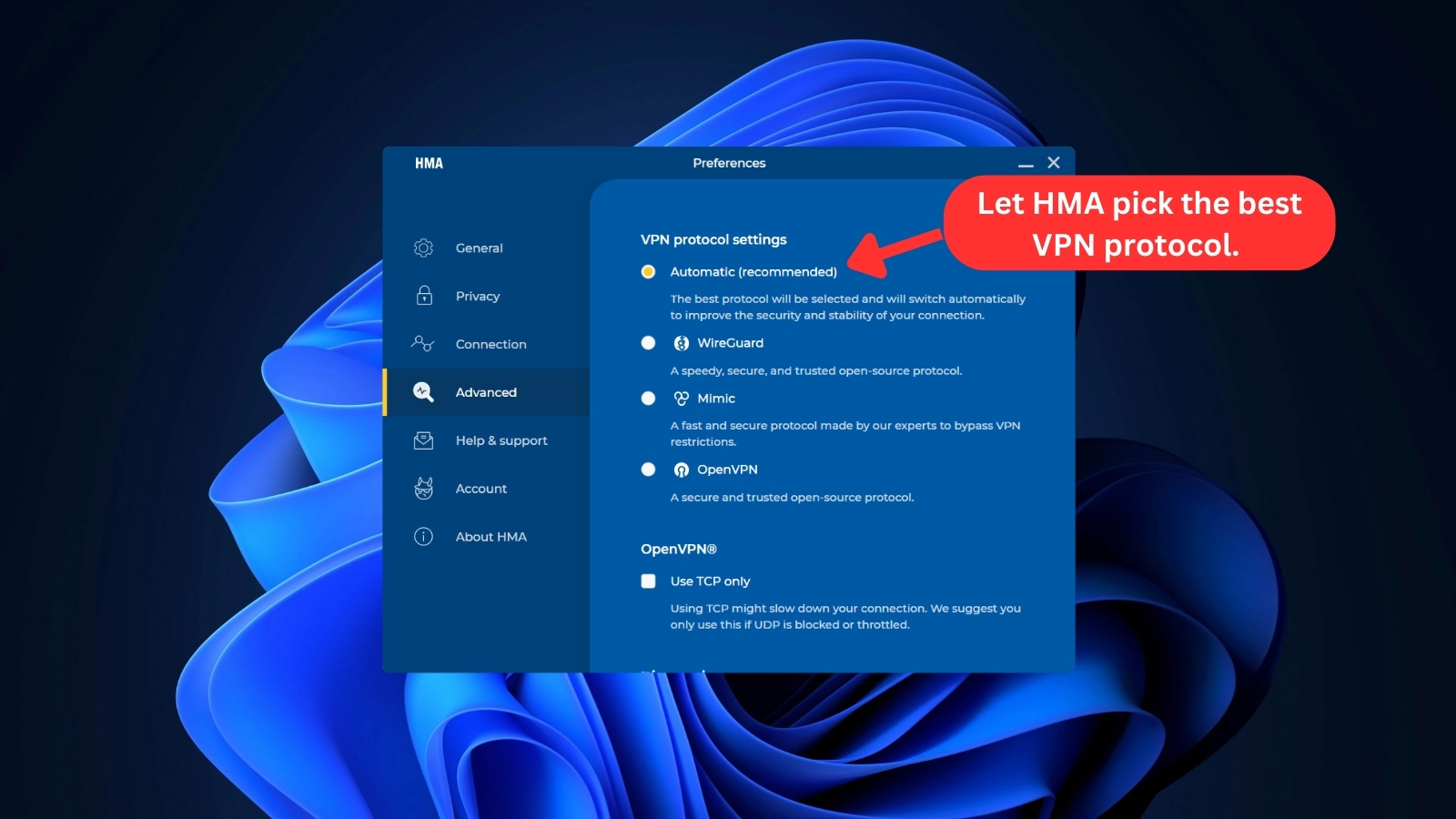Select the Automatic (recommended) radio button

648,272
